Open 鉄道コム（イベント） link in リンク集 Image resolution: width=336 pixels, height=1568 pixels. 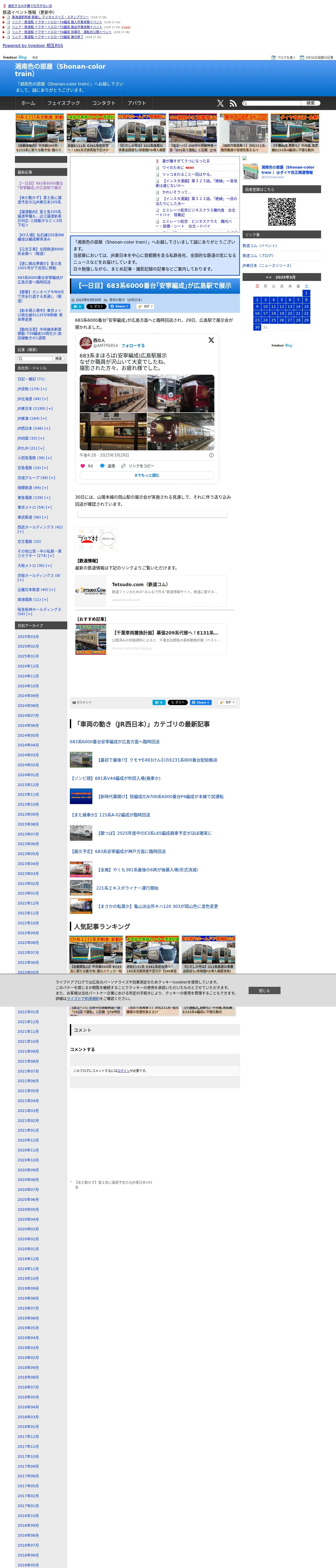coord(260,246)
